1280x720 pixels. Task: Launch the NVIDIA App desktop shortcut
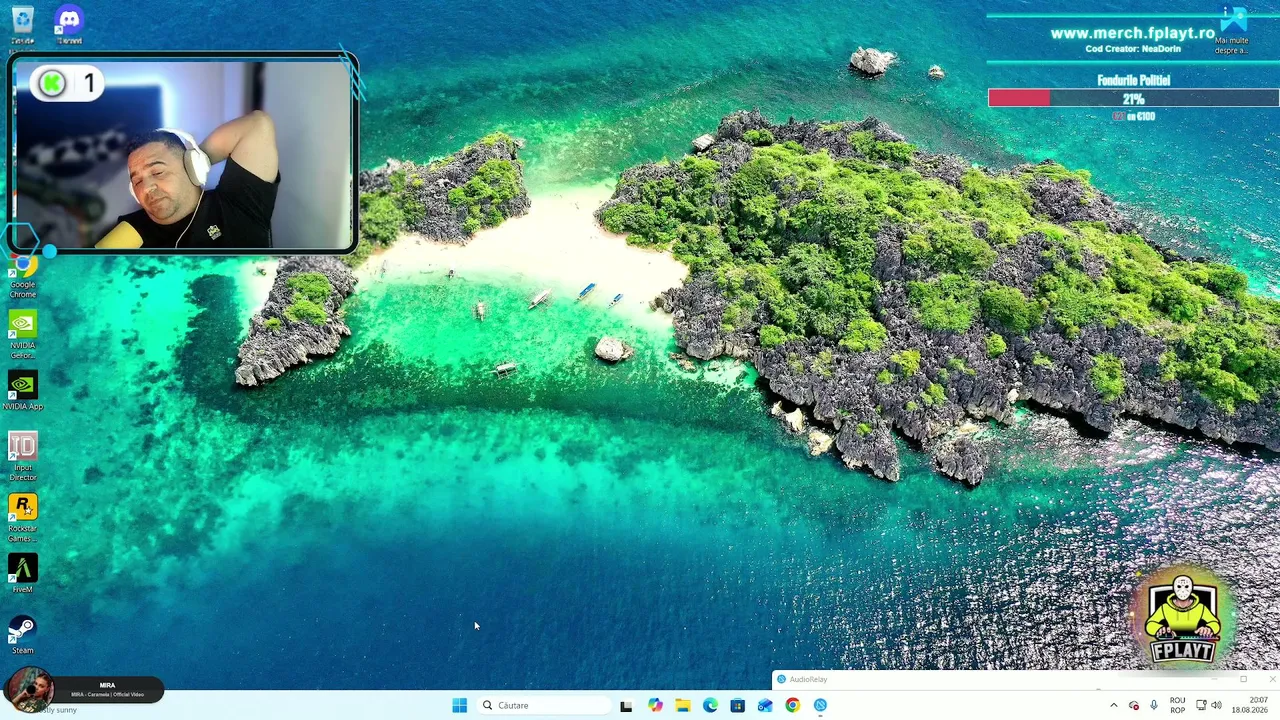pyautogui.click(x=23, y=391)
